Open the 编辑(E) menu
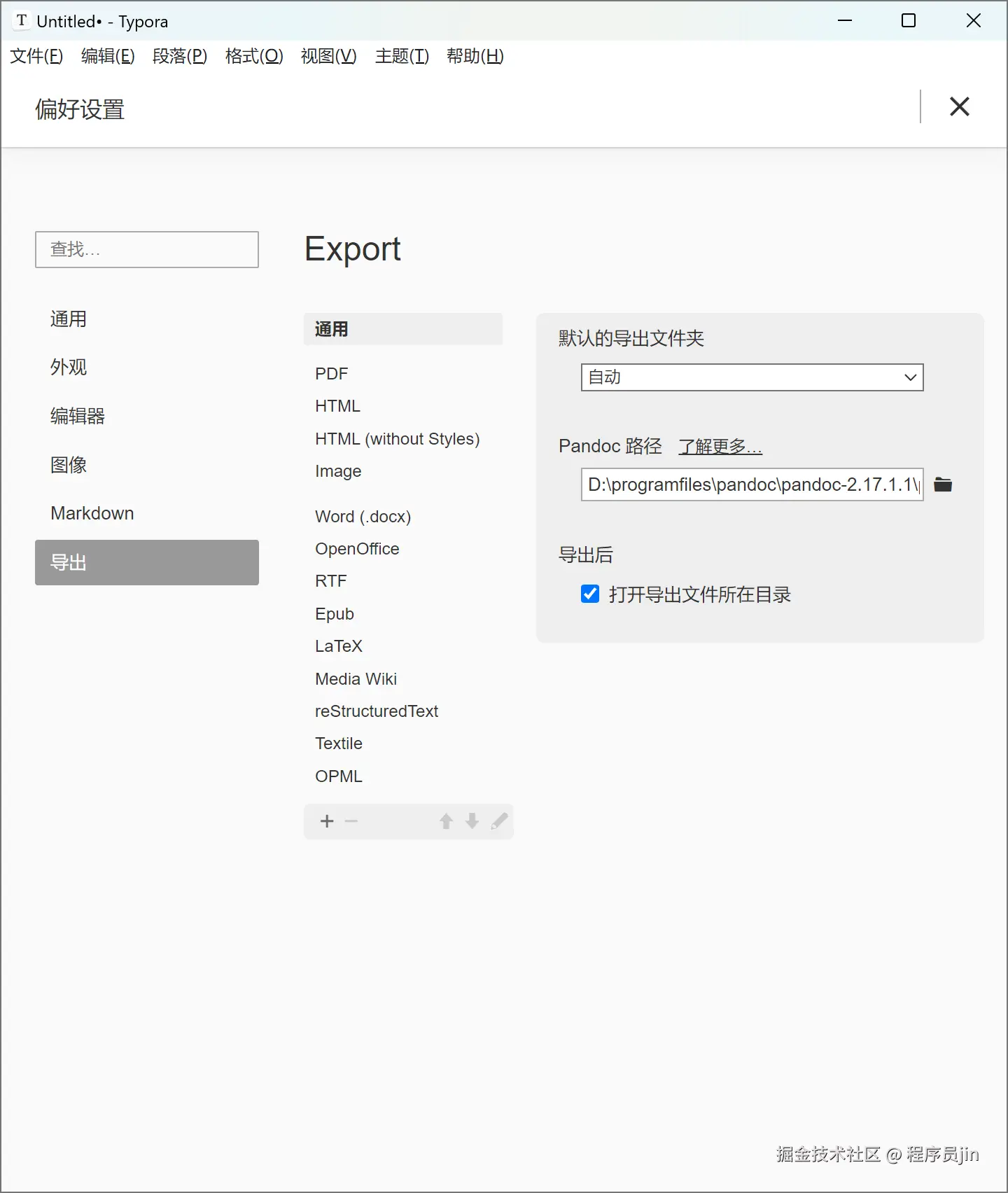Image resolution: width=1008 pixels, height=1193 pixels. click(x=108, y=56)
